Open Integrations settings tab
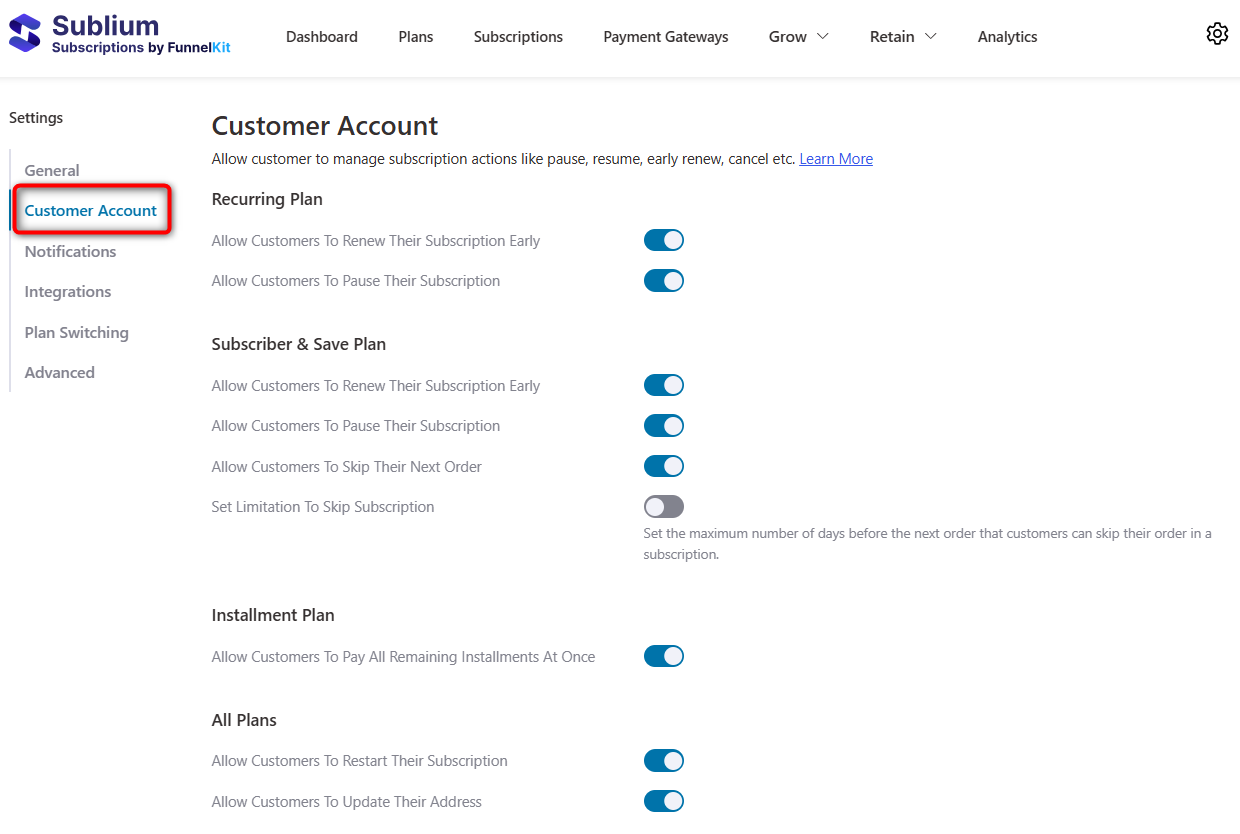Image resolution: width=1240 pixels, height=834 pixels. pos(68,292)
